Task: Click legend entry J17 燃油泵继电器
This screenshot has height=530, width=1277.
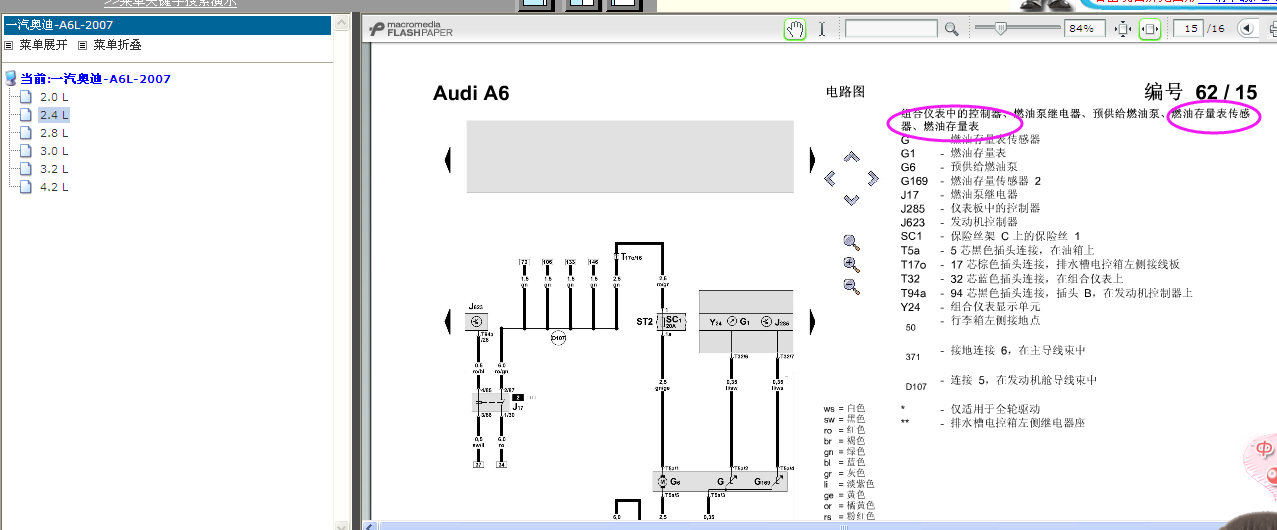Action: pos(970,194)
